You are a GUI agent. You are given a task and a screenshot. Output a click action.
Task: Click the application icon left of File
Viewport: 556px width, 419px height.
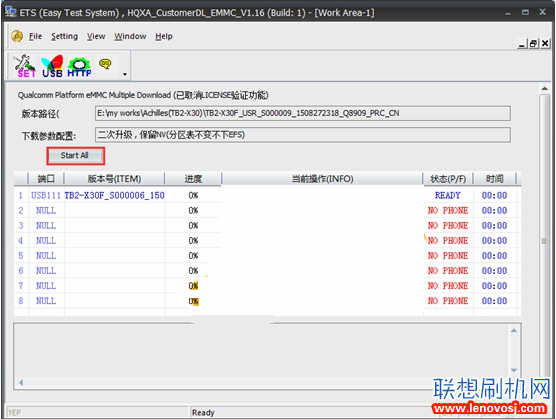coord(17,36)
